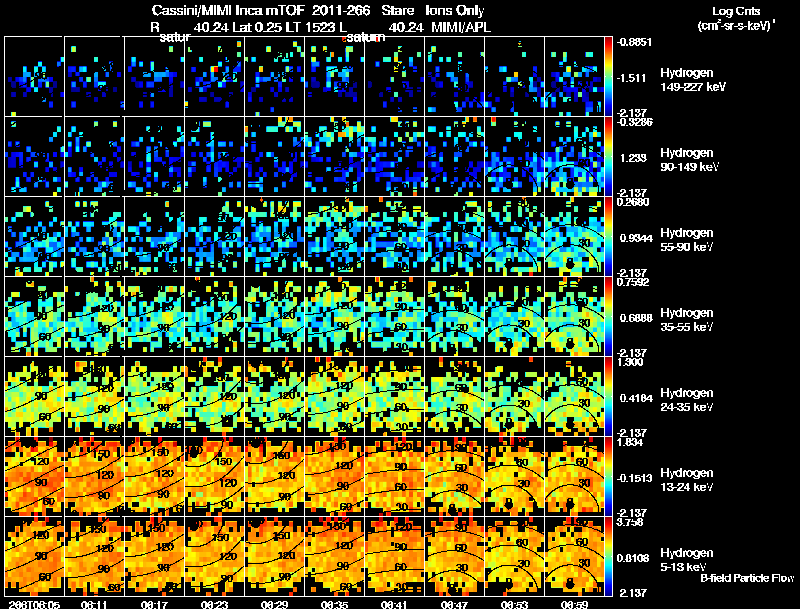Image resolution: width=800 pixels, height=609 pixels.
Task: Click the 06:11 time label
Action: pos(94,604)
